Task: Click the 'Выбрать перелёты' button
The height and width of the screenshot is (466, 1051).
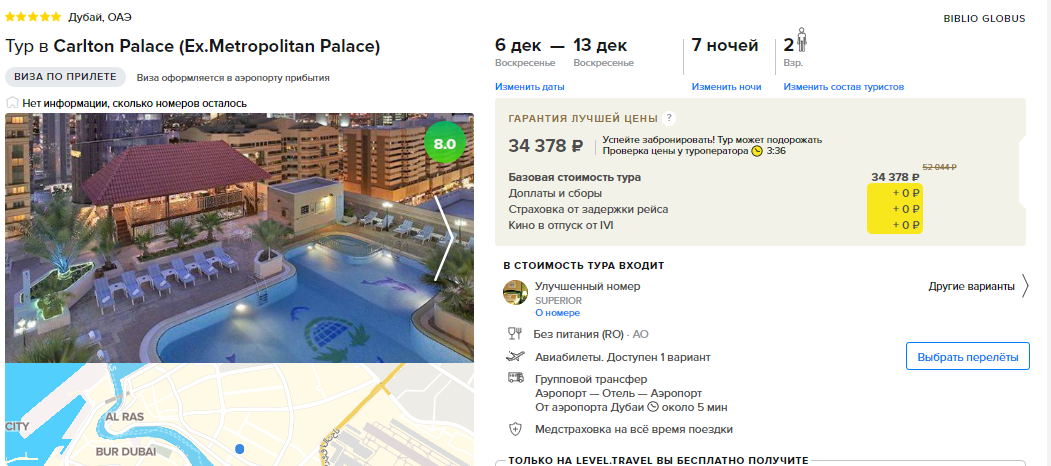Action: [x=967, y=357]
